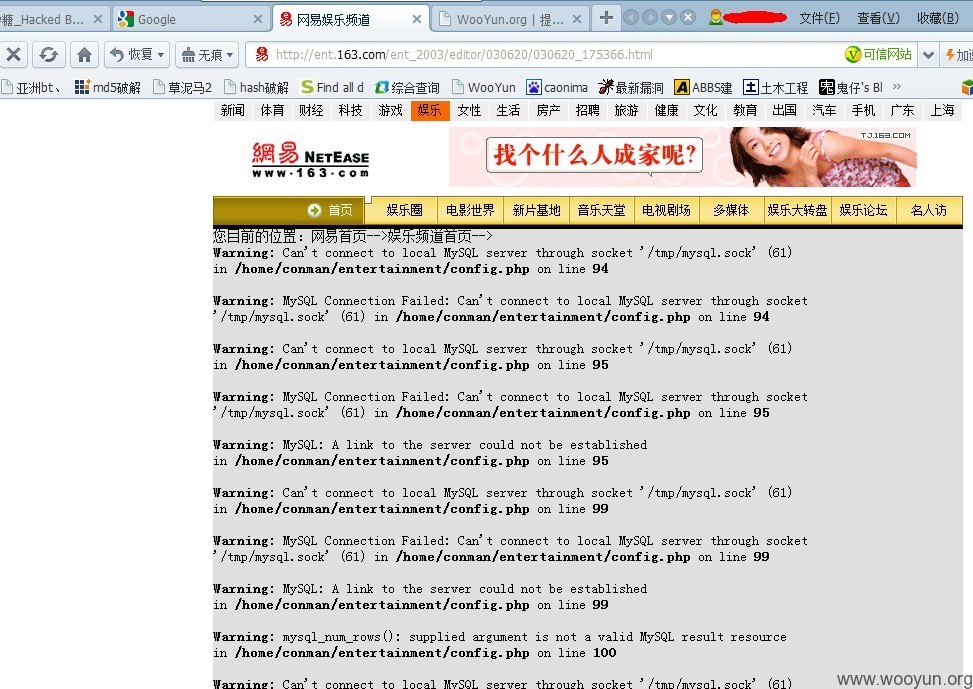Click the 找个什么人成家呢 banner ad
This screenshot has width=973, height=689.
coord(682,156)
